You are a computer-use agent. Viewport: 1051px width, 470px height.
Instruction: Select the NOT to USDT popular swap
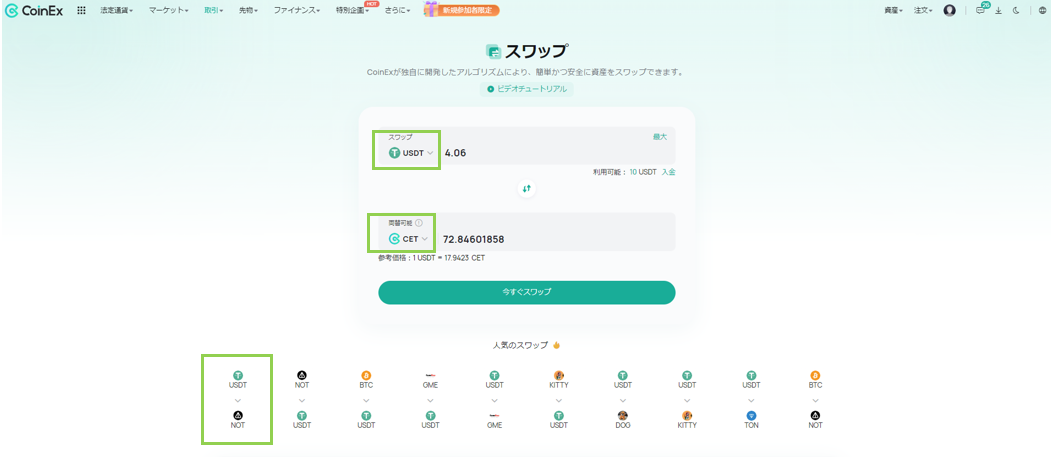tap(302, 400)
